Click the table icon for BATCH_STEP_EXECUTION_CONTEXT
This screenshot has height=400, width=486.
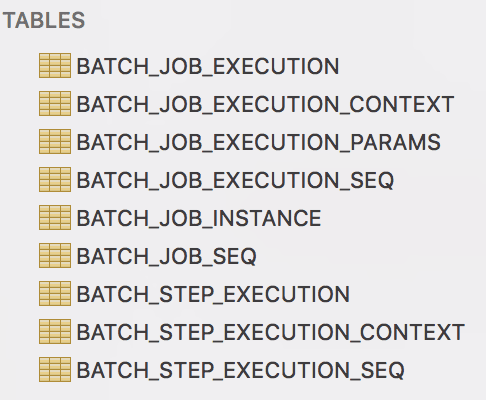(x=55, y=331)
